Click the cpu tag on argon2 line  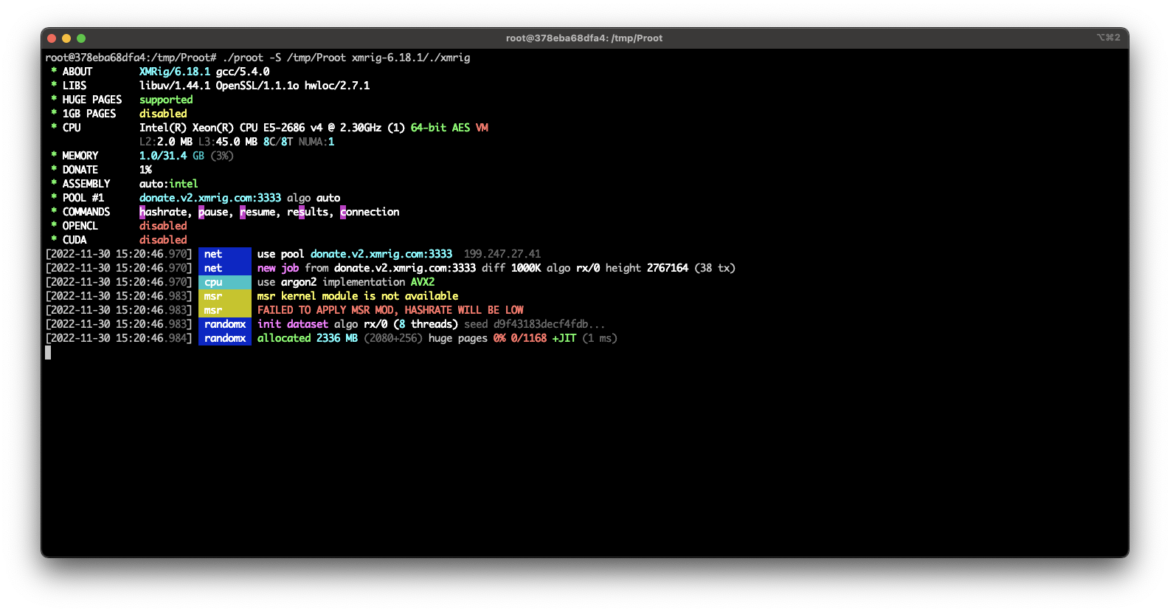click(x=225, y=282)
